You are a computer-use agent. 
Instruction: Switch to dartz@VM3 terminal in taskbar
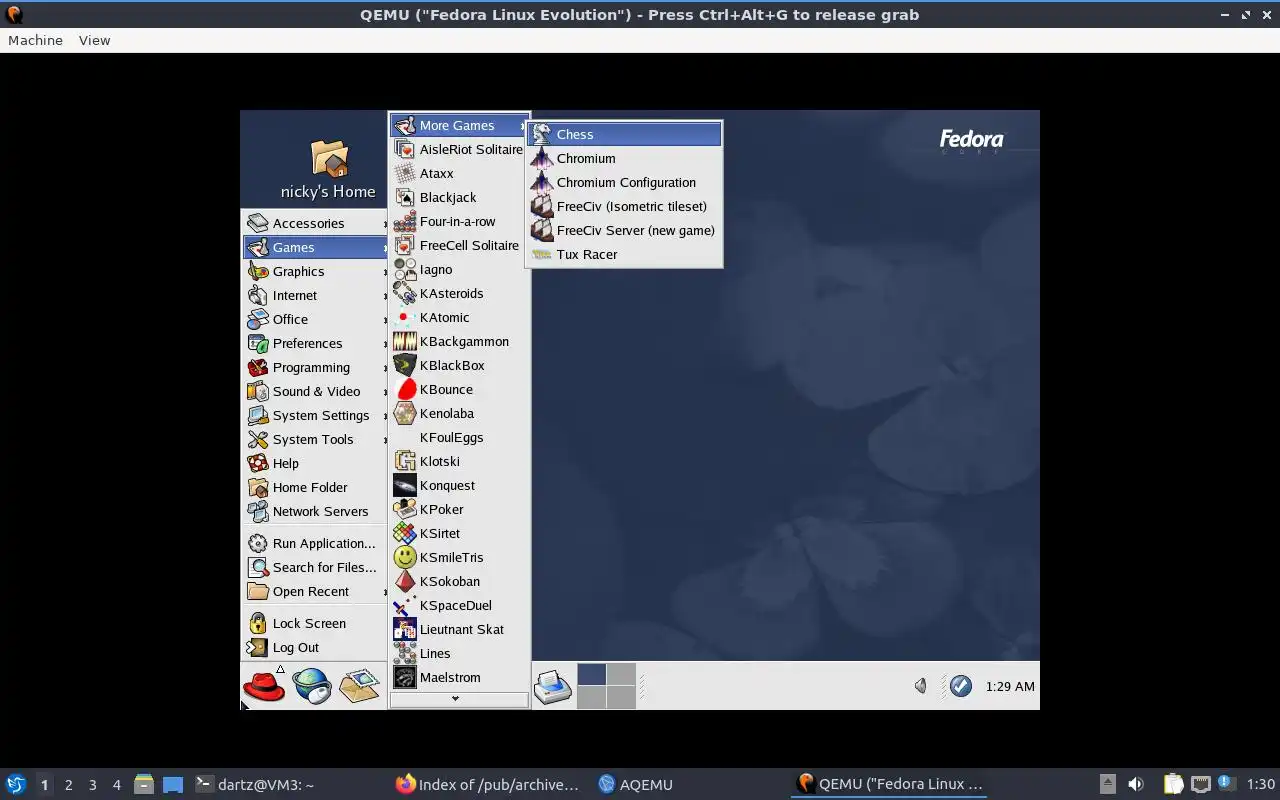[254, 784]
